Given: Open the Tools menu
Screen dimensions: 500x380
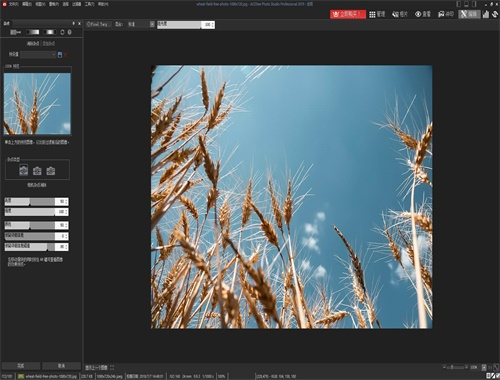Looking at the screenshot, I should [x=89, y=4].
